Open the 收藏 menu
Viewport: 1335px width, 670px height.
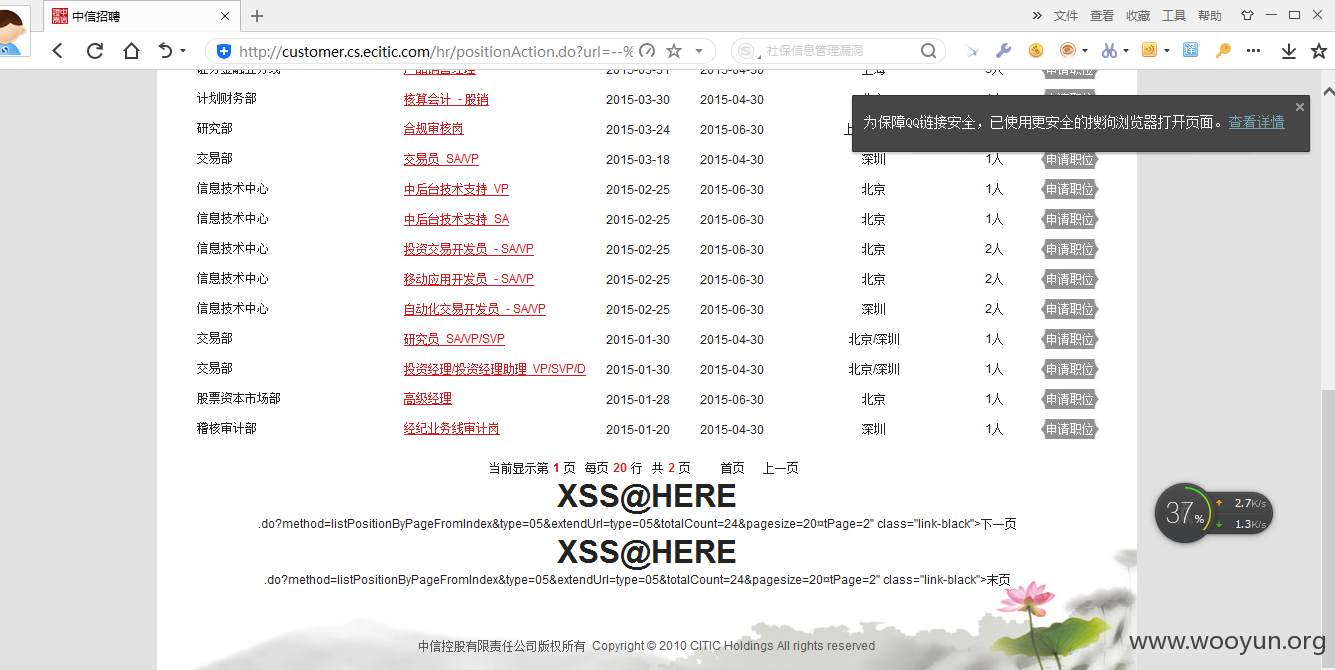pos(1138,16)
